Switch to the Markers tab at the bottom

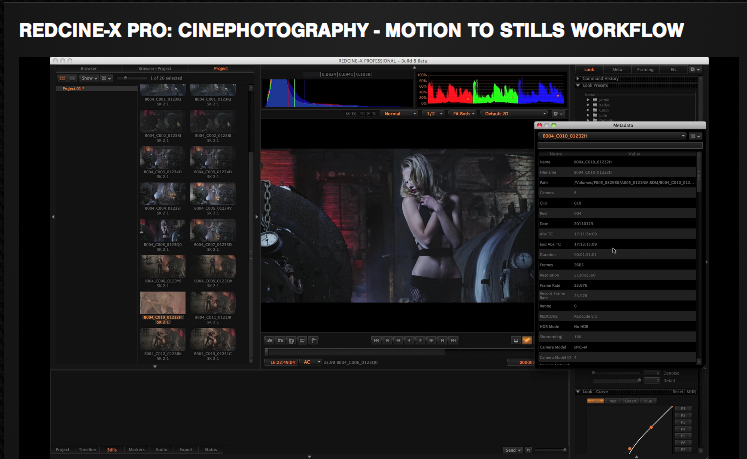tap(136, 450)
